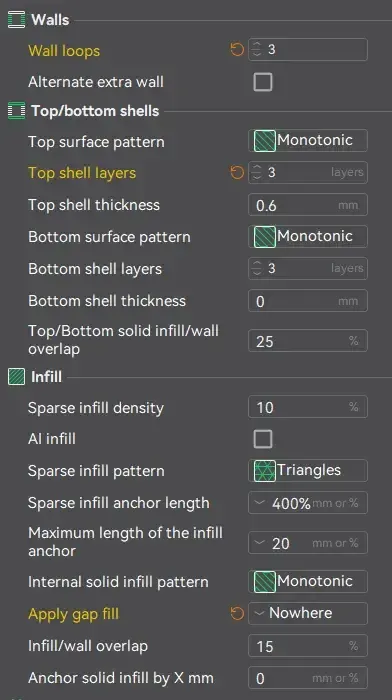This screenshot has height=700, width=392.
Task: Click the Infill section icon
Action: click(17, 377)
